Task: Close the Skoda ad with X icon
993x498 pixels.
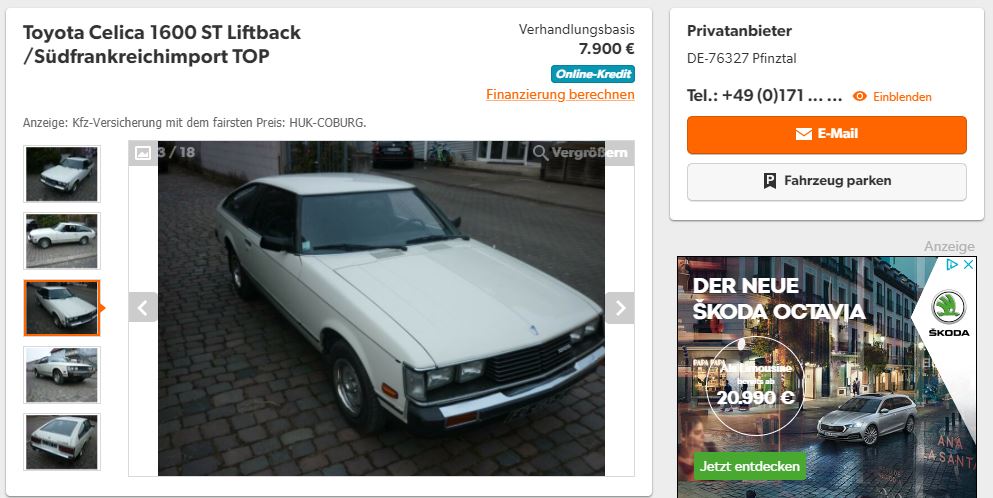Action: point(968,265)
